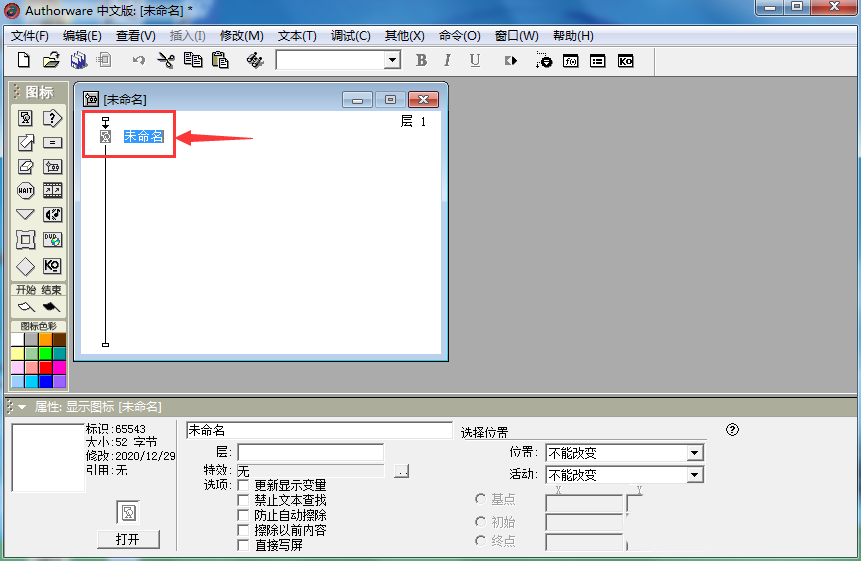This screenshot has height=561, width=861.
Task: Click the New file toolbar icon
Action: [x=24, y=60]
